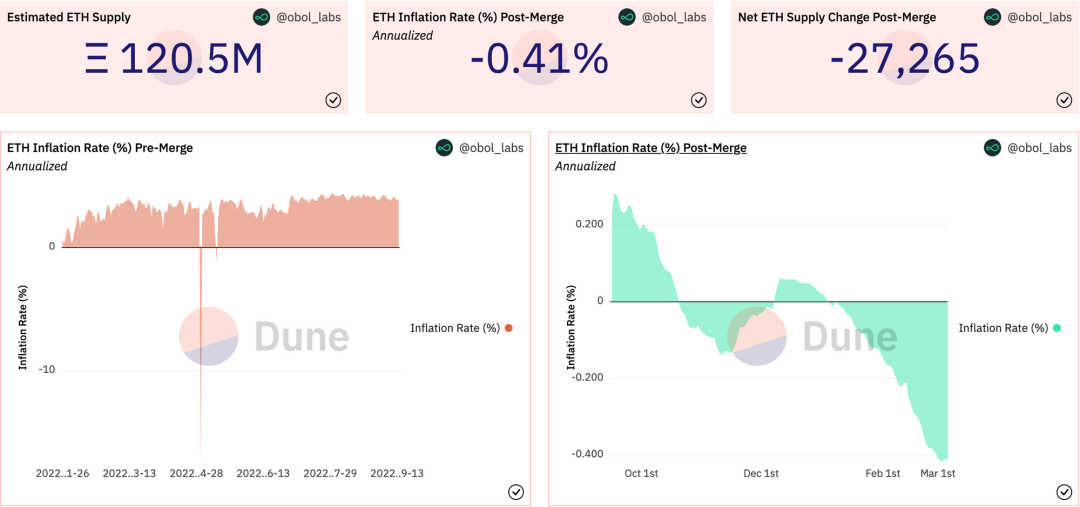
Task: Click verified checkmark on Net ETH Supply Change card
Action: 1064,99
